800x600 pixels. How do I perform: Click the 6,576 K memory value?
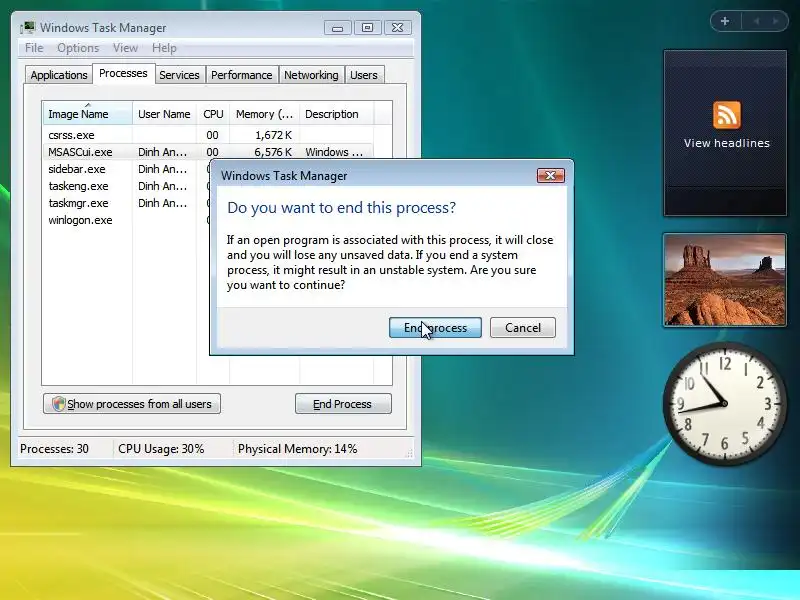[273, 152]
